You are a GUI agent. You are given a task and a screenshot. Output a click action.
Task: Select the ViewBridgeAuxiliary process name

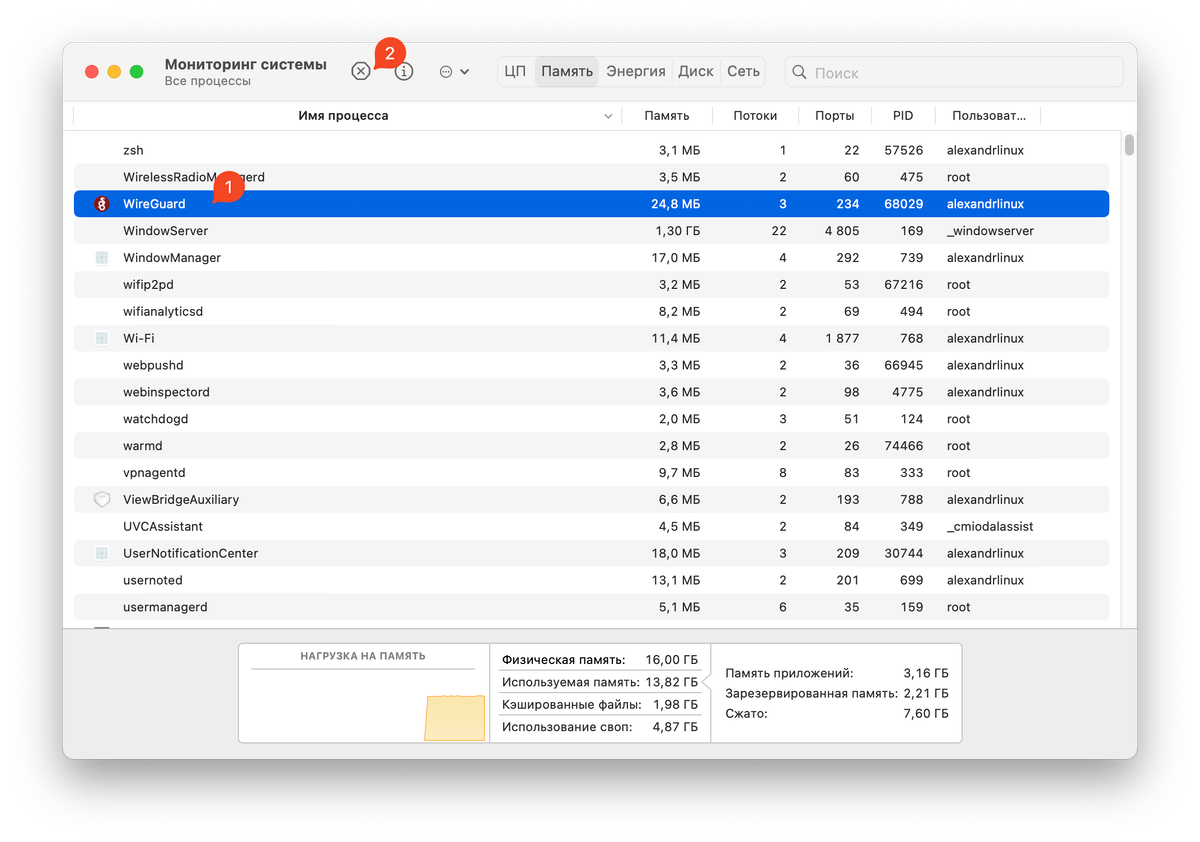[181, 500]
